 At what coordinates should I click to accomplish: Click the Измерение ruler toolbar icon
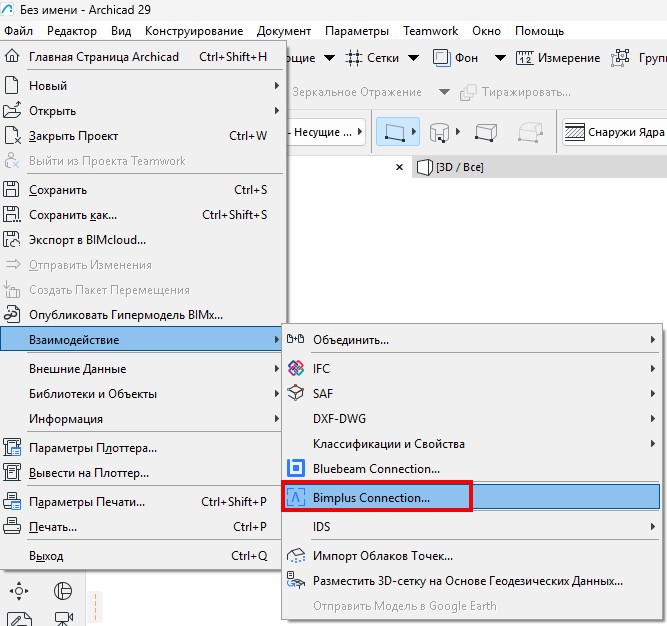point(524,58)
